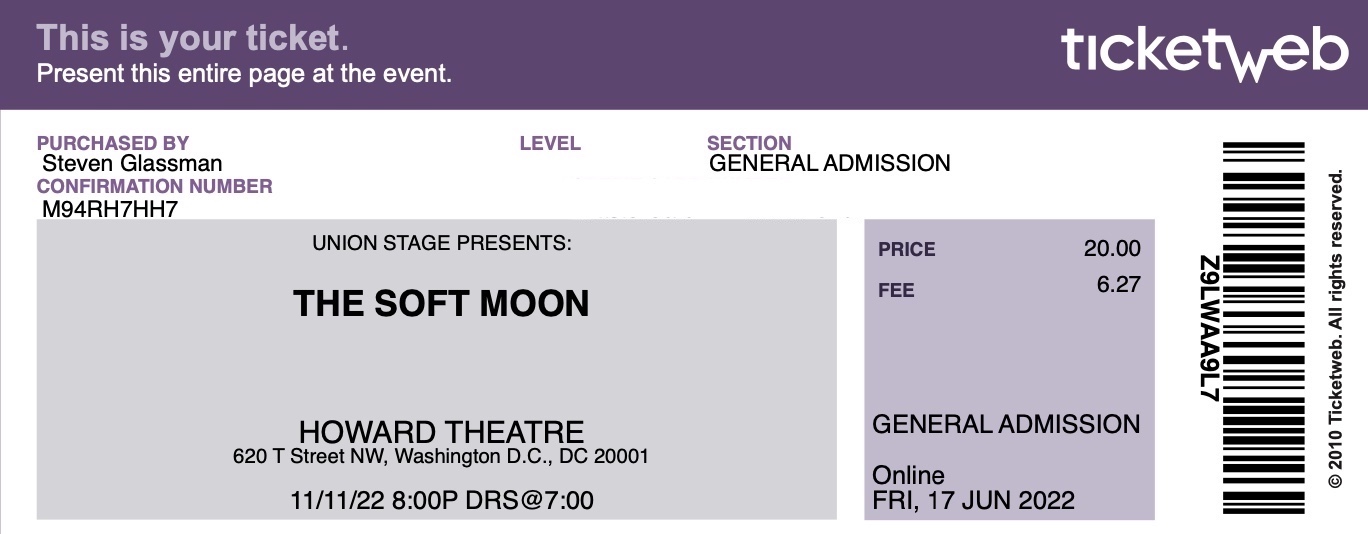This screenshot has width=1368, height=534.
Task: Click the price value 20.00
Action: (x=1112, y=249)
